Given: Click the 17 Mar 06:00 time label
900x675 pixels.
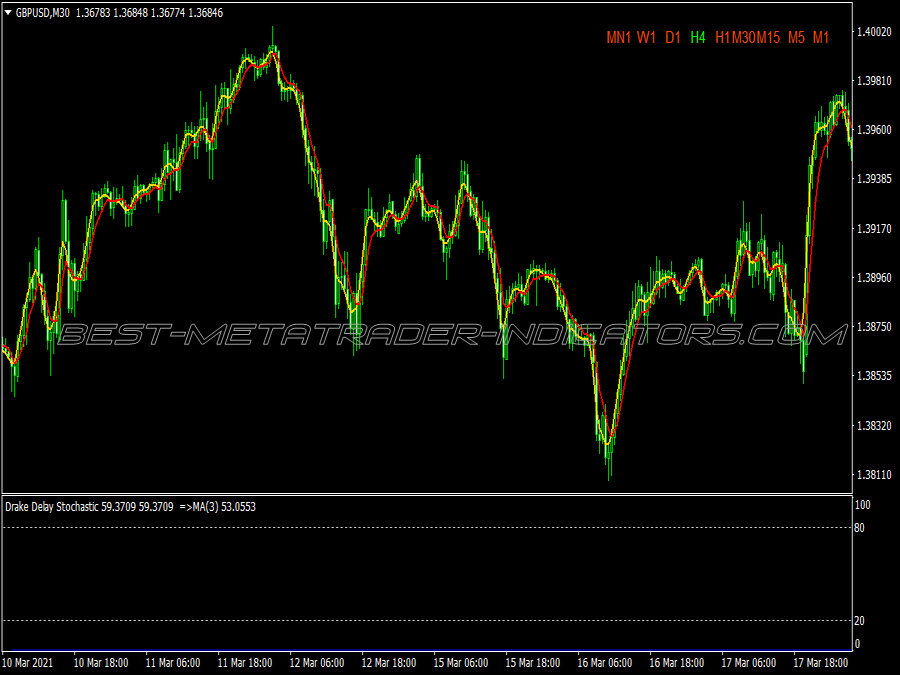Looking at the screenshot, I should pyautogui.click(x=748, y=663).
